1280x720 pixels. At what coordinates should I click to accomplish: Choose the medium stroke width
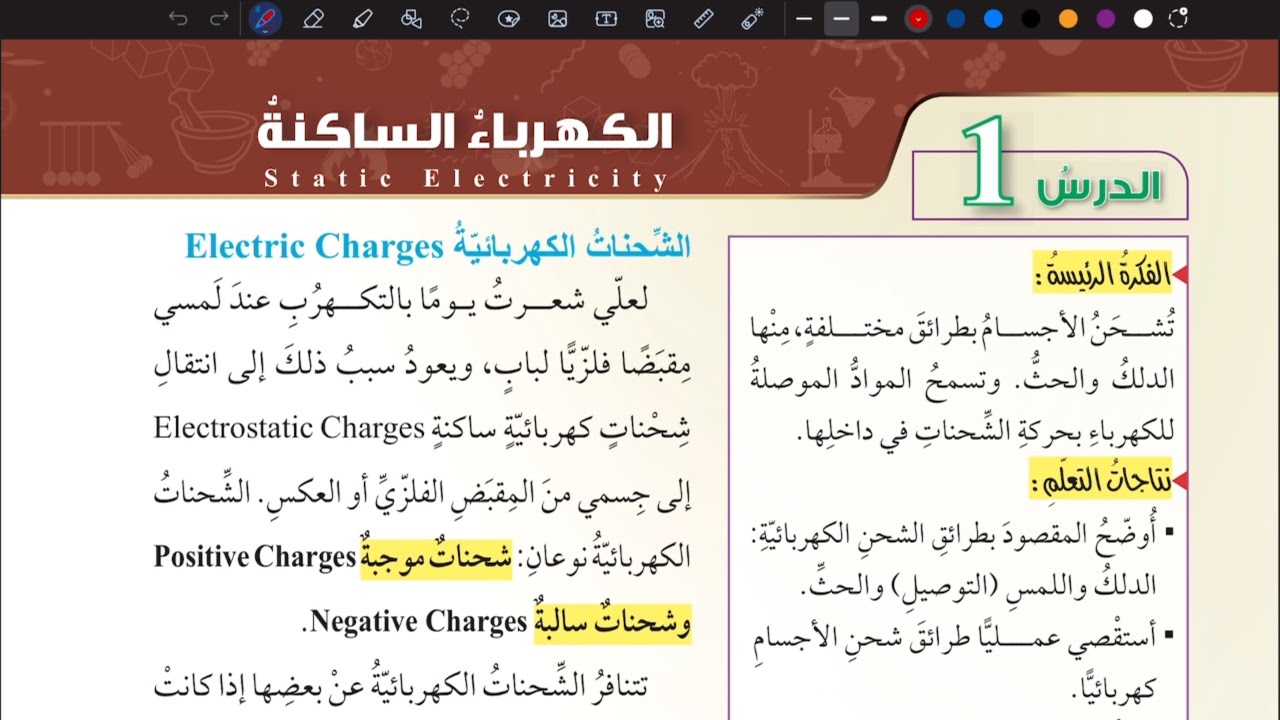tap(842, 19)
